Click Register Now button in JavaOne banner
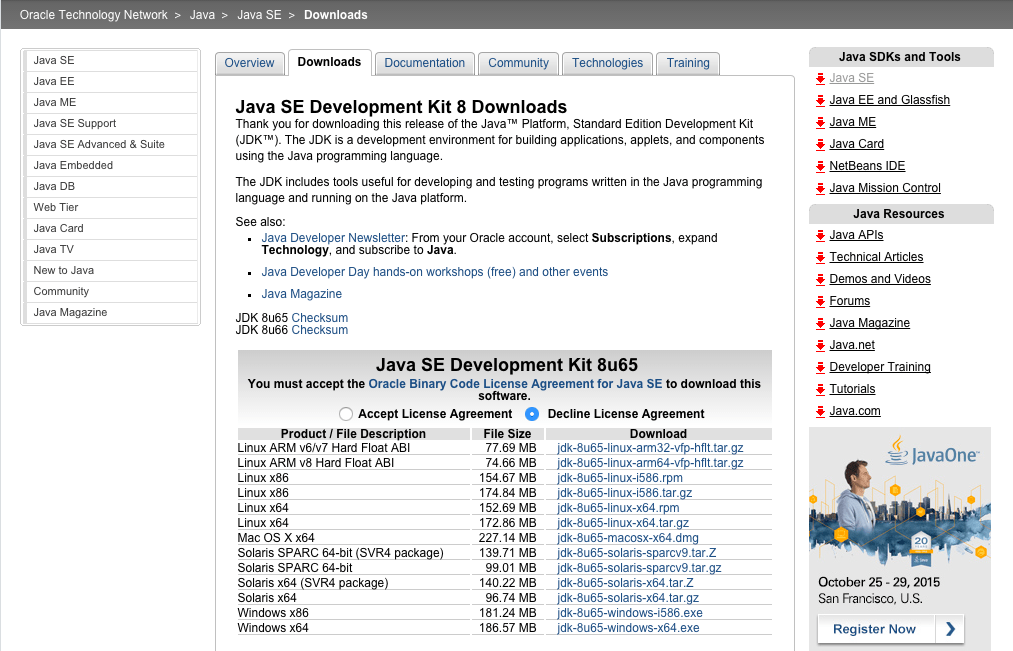The width and height of the screenshot is (1013, 651). tap(891, 629)
